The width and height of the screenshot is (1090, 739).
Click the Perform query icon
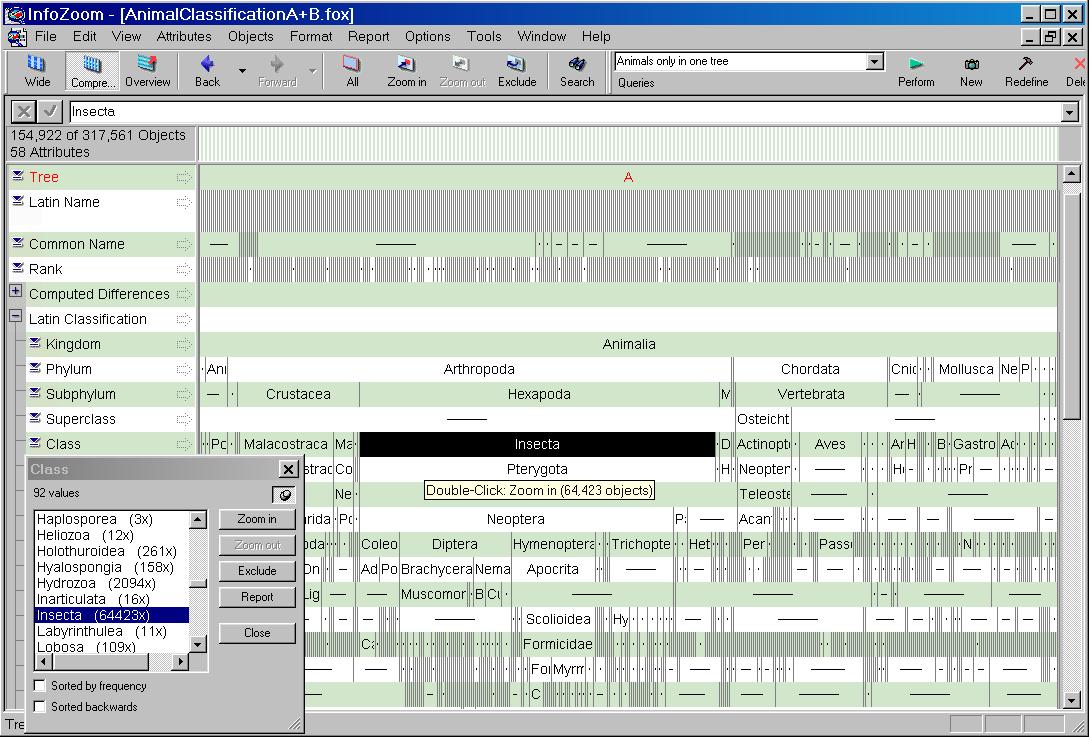(915, 70)
